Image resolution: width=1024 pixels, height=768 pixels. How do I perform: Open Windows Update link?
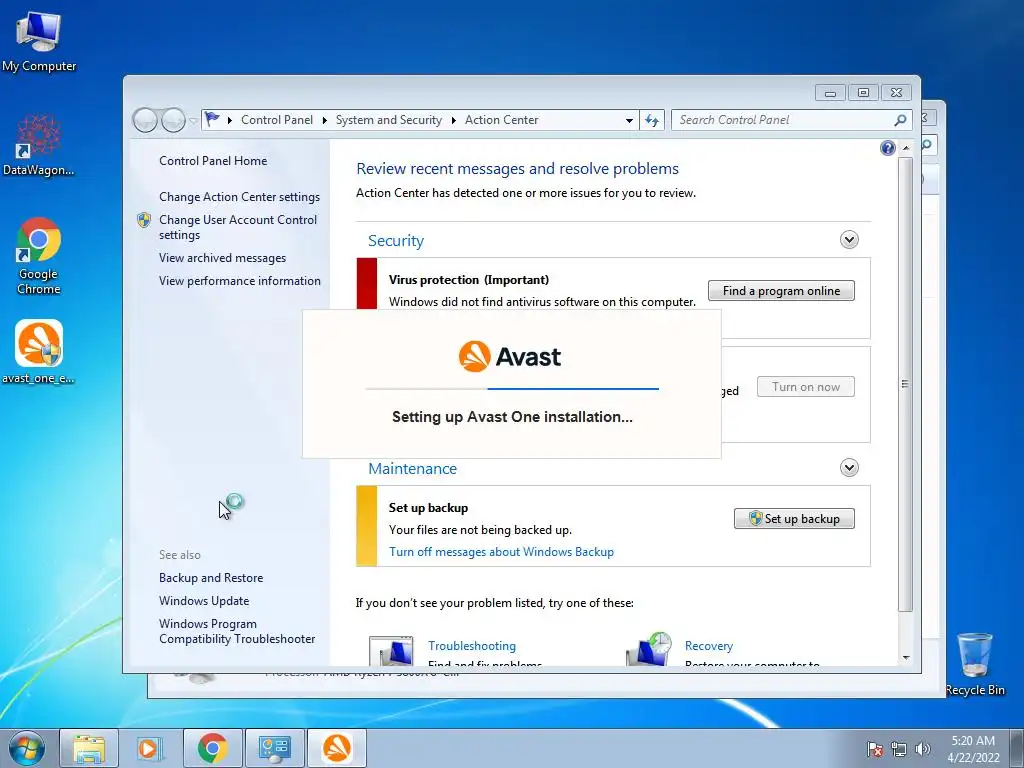click(x=204, y=601)
